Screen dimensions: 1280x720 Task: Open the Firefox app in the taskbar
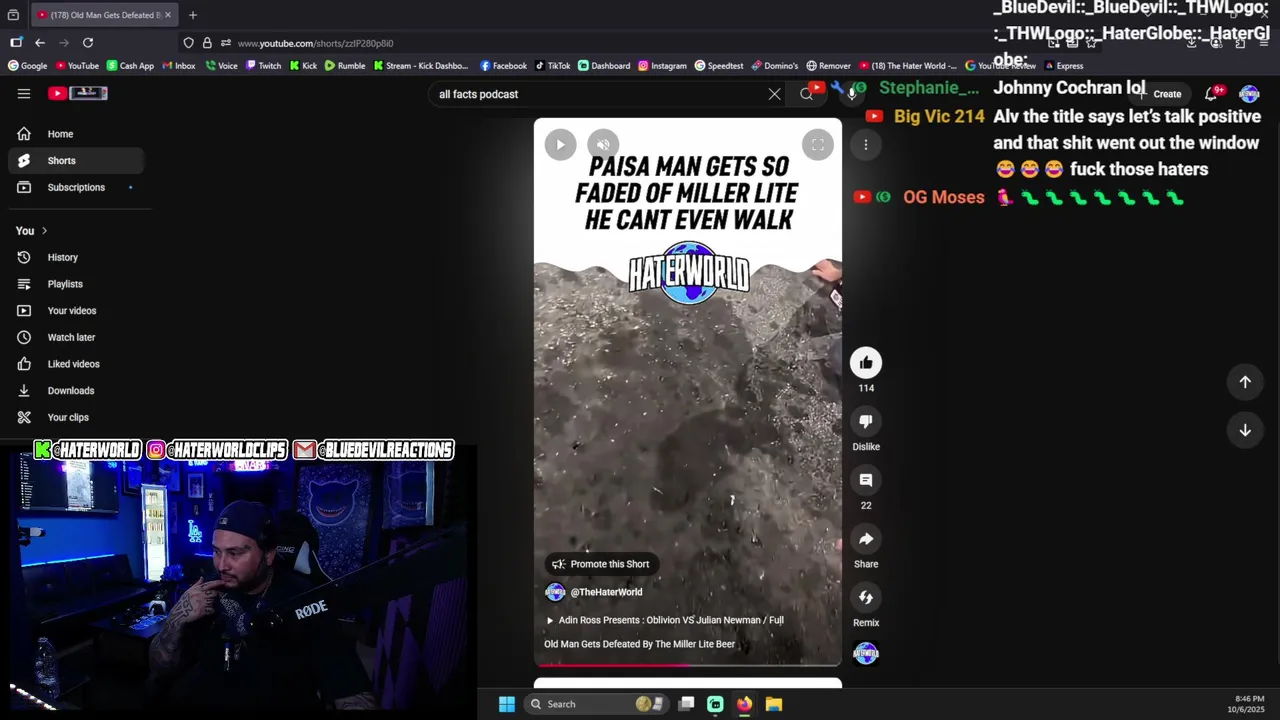click(x=744, y=704)
